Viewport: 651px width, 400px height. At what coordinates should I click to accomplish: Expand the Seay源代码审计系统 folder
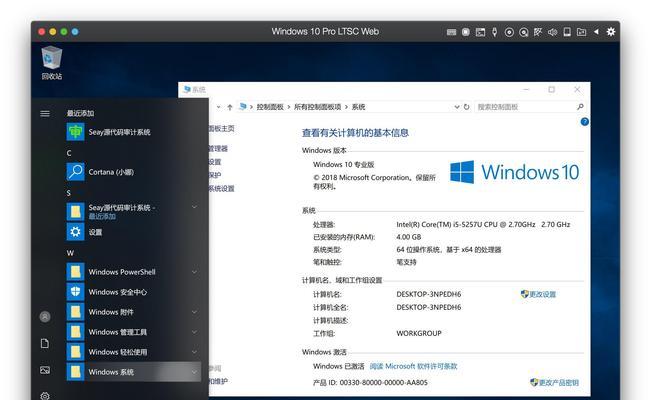pos(194,207)
